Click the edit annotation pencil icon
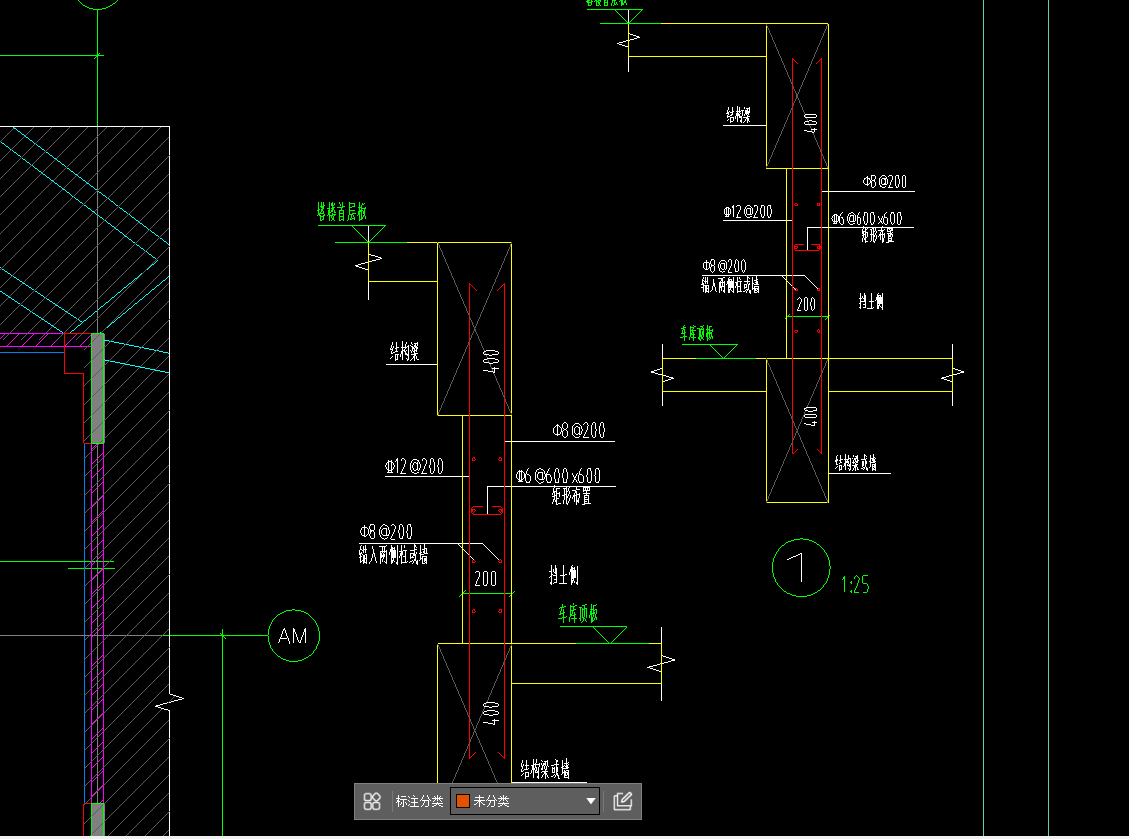 coord(624,801)
